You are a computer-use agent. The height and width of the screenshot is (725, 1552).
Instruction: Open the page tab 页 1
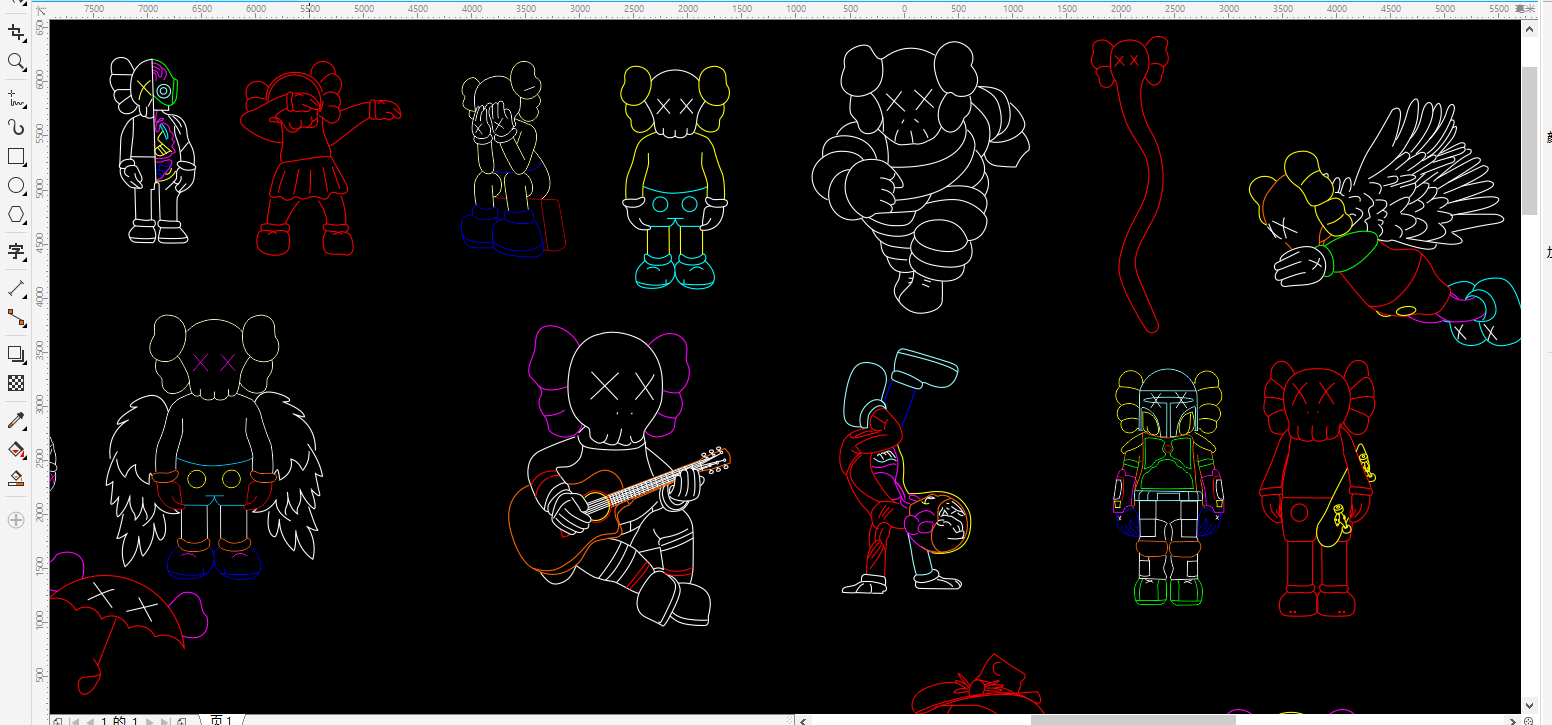[x=221, y=721]
